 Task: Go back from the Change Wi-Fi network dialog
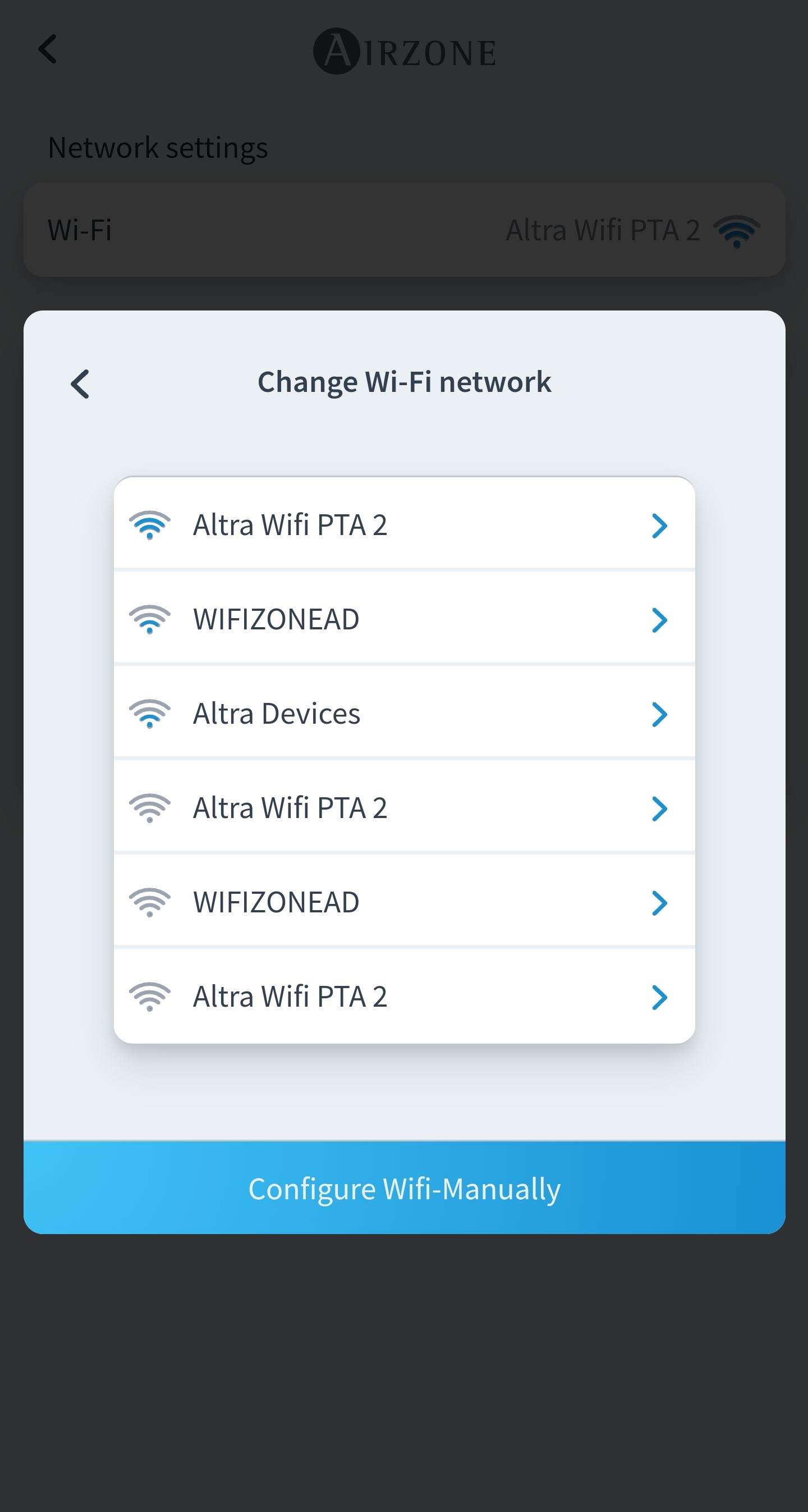click(x=80, y=384)
